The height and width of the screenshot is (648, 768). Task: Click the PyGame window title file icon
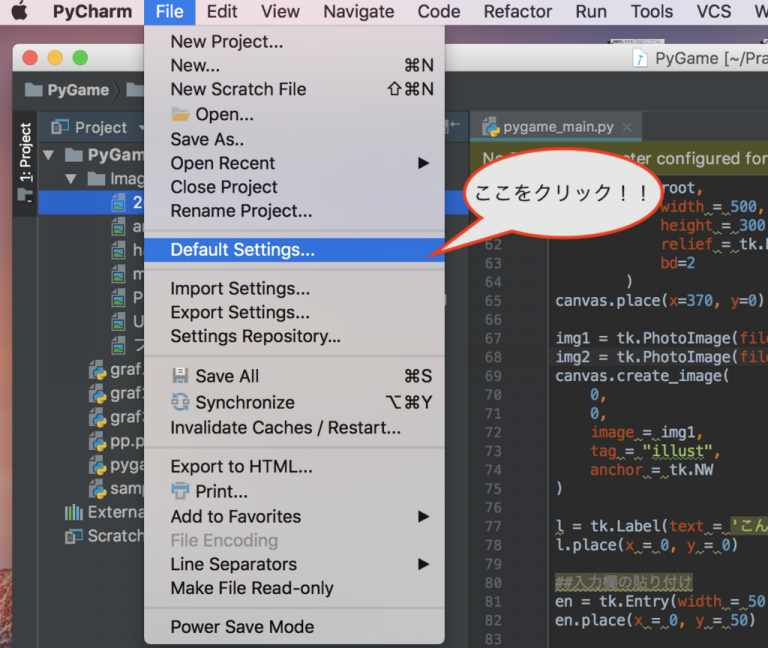640,58
